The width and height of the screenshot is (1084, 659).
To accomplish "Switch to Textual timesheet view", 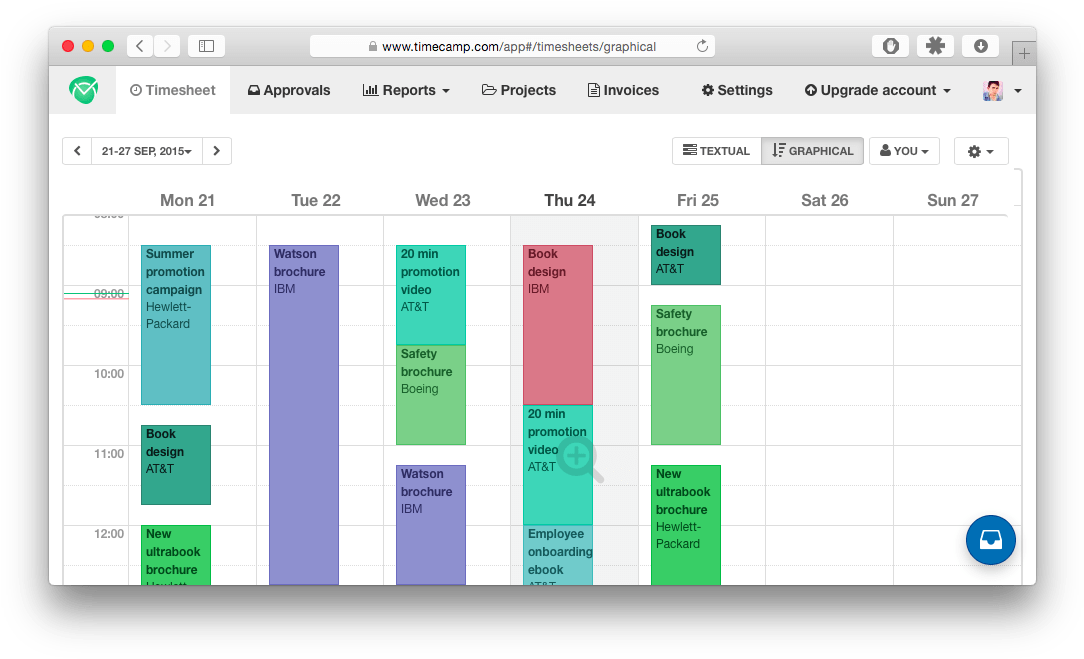I will pos(716,151).
